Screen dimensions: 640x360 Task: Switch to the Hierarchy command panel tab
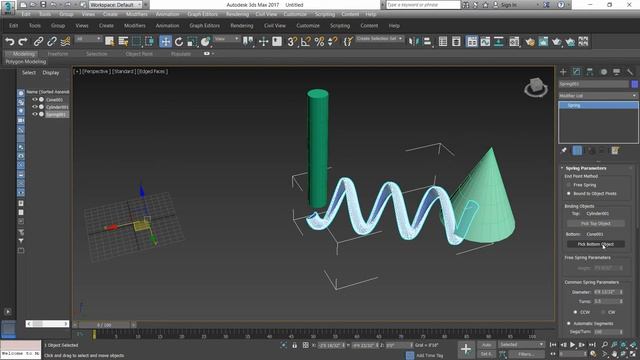pyautogui.click(x=590, y=72)
